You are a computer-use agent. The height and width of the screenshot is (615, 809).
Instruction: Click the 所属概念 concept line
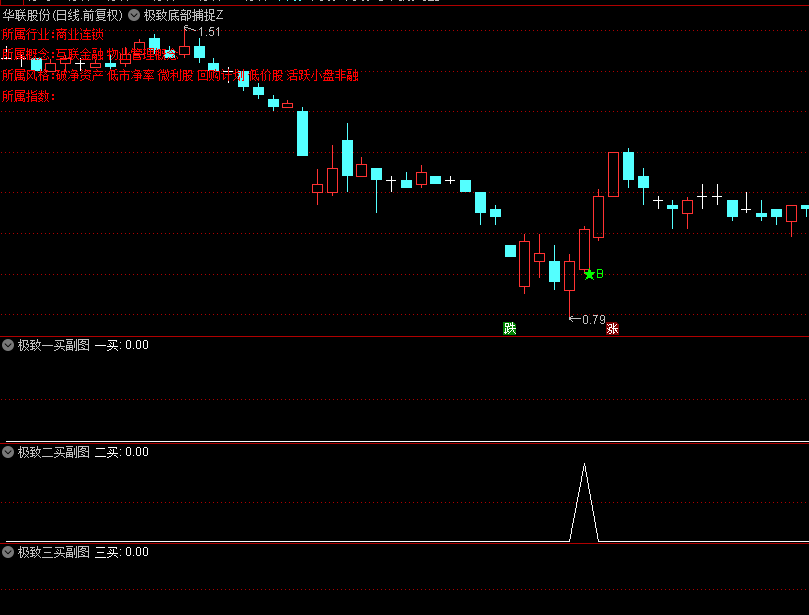(89, 54)
